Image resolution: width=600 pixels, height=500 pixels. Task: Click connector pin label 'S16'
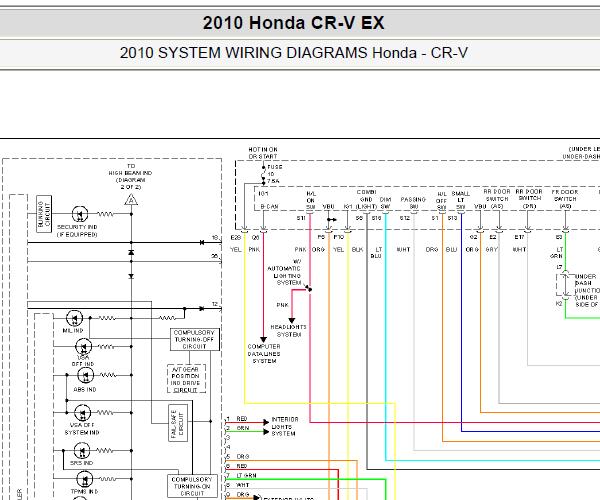coord(377,218)
